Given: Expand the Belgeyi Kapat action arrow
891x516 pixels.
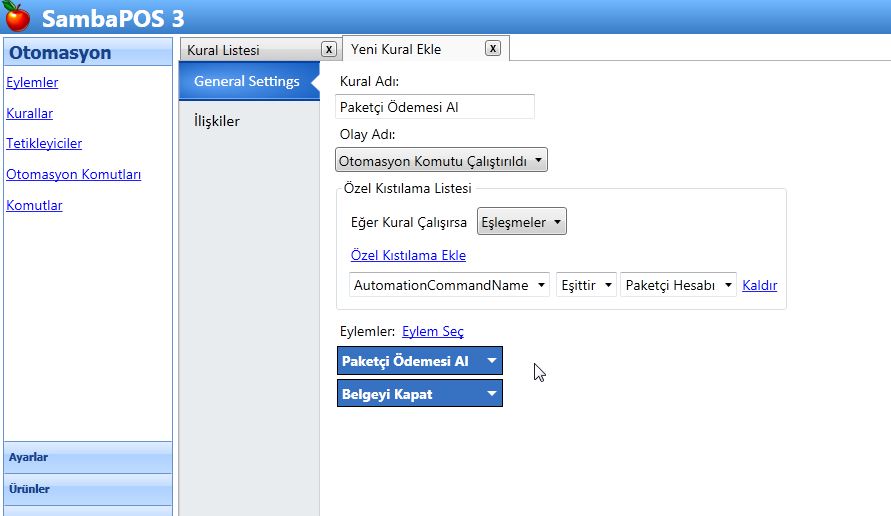Looking at the screenshot, I should [x=491, y=394].
